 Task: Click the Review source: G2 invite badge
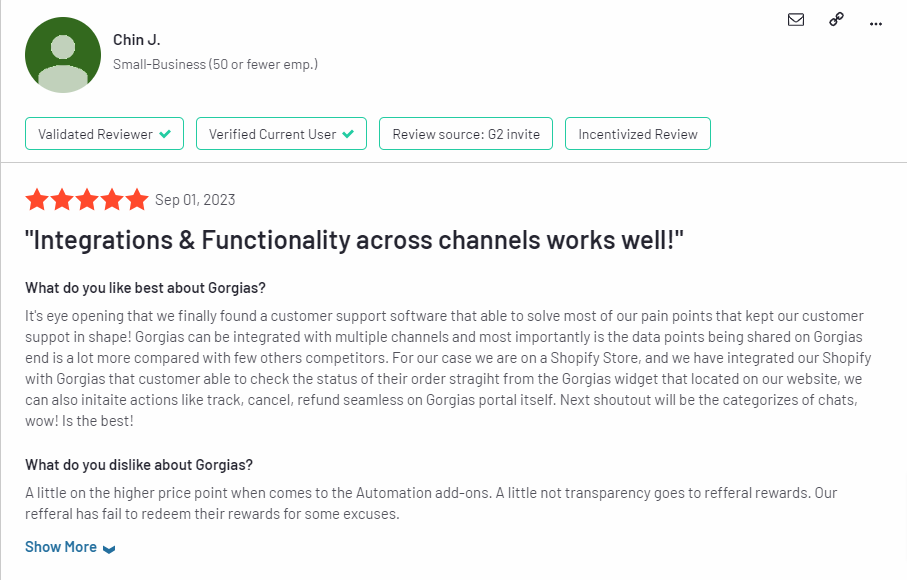(x=466, y=134)
